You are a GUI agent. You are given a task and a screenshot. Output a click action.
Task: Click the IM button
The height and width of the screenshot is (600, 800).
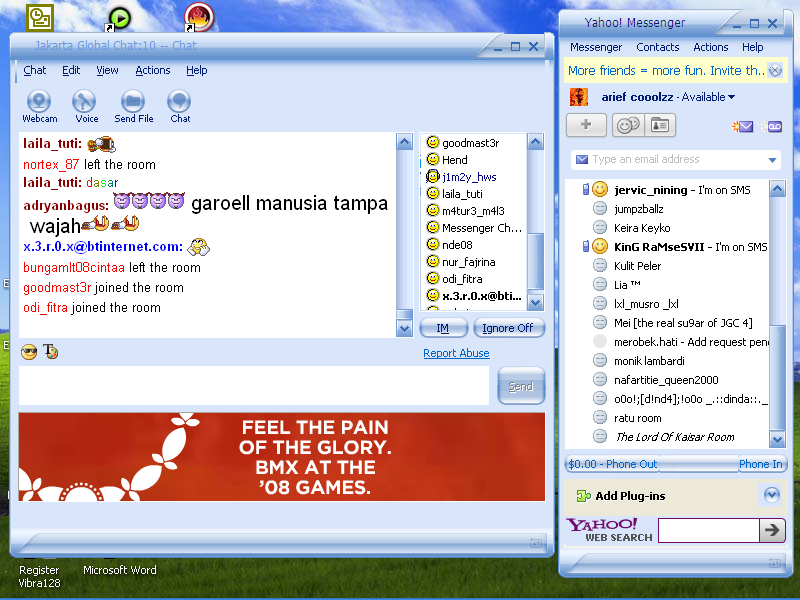tap(443, 328)
